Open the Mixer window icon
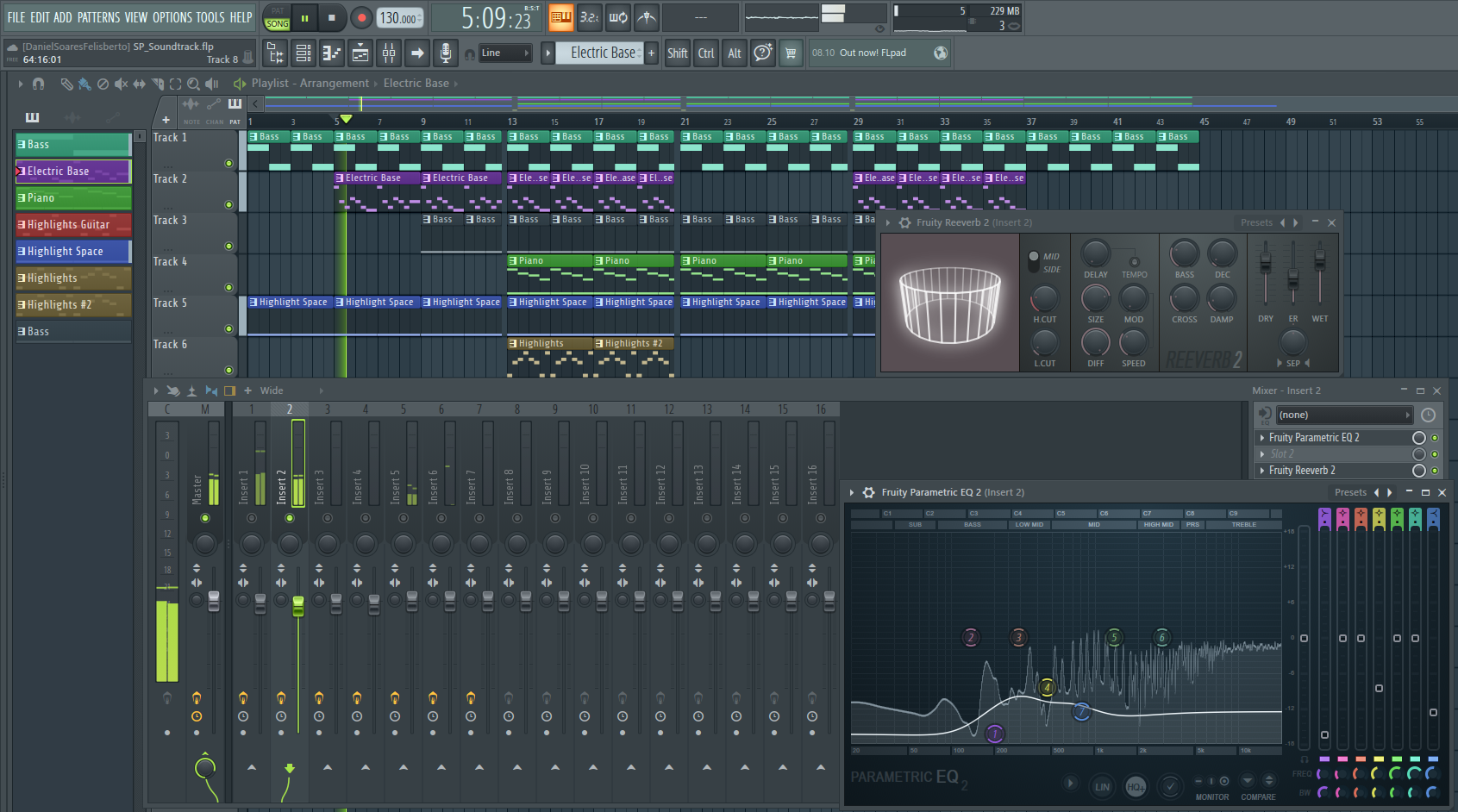Image resolution: width=1458 pixels, height=812 pixels. click(x=389, y=53)
